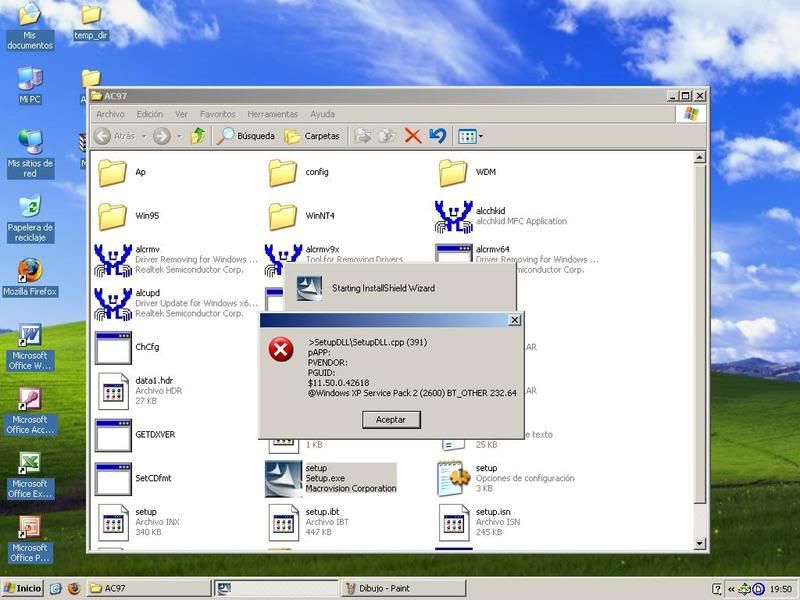The height and width of the screenshot is (600, 800).
Task: Toggle the Carpetas folders pane
Action: pos(312,136)
